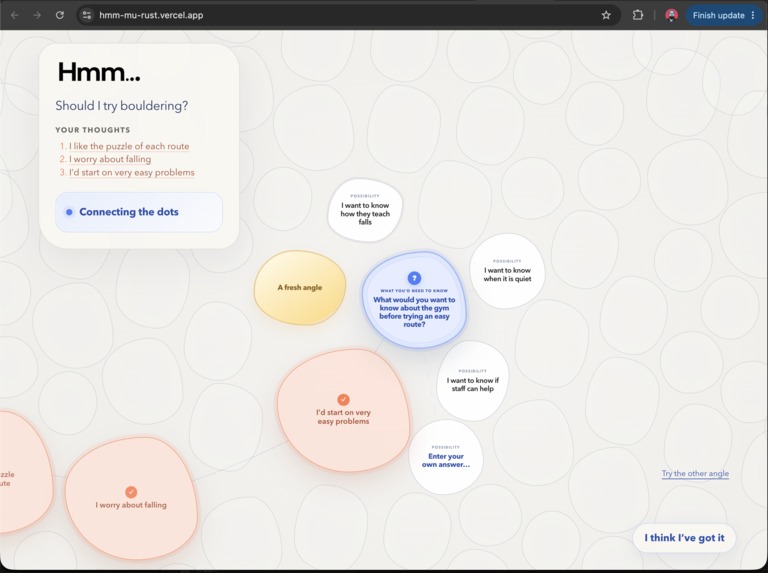Open thought 'I like the puzzle of each route'
Image resolution: width=768 pixels, height=573 pixels.
point(129,146)
